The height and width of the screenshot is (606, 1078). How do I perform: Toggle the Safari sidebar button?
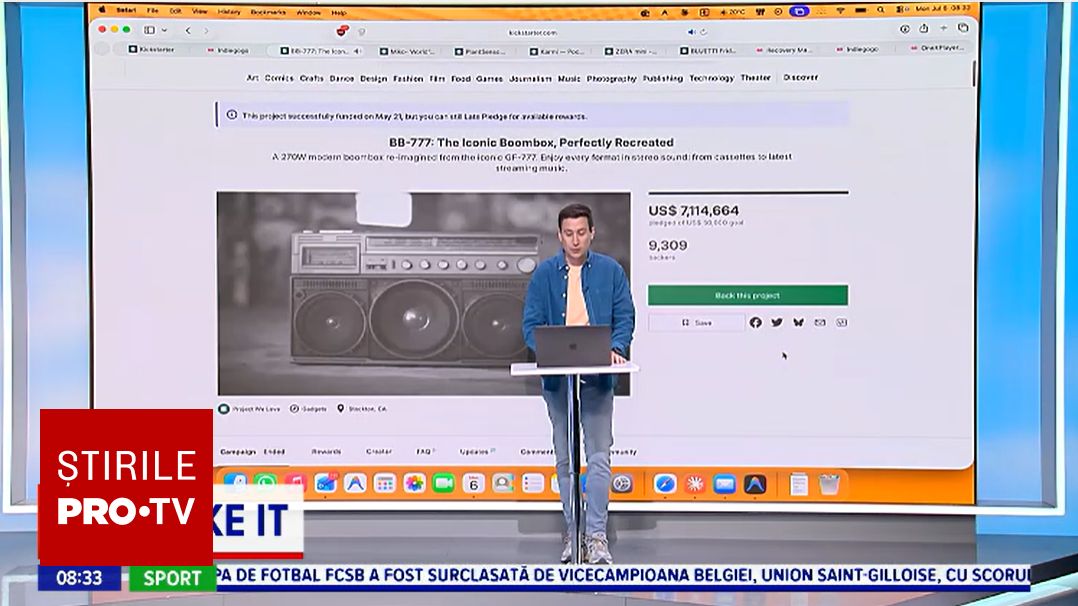coord(149,30)
